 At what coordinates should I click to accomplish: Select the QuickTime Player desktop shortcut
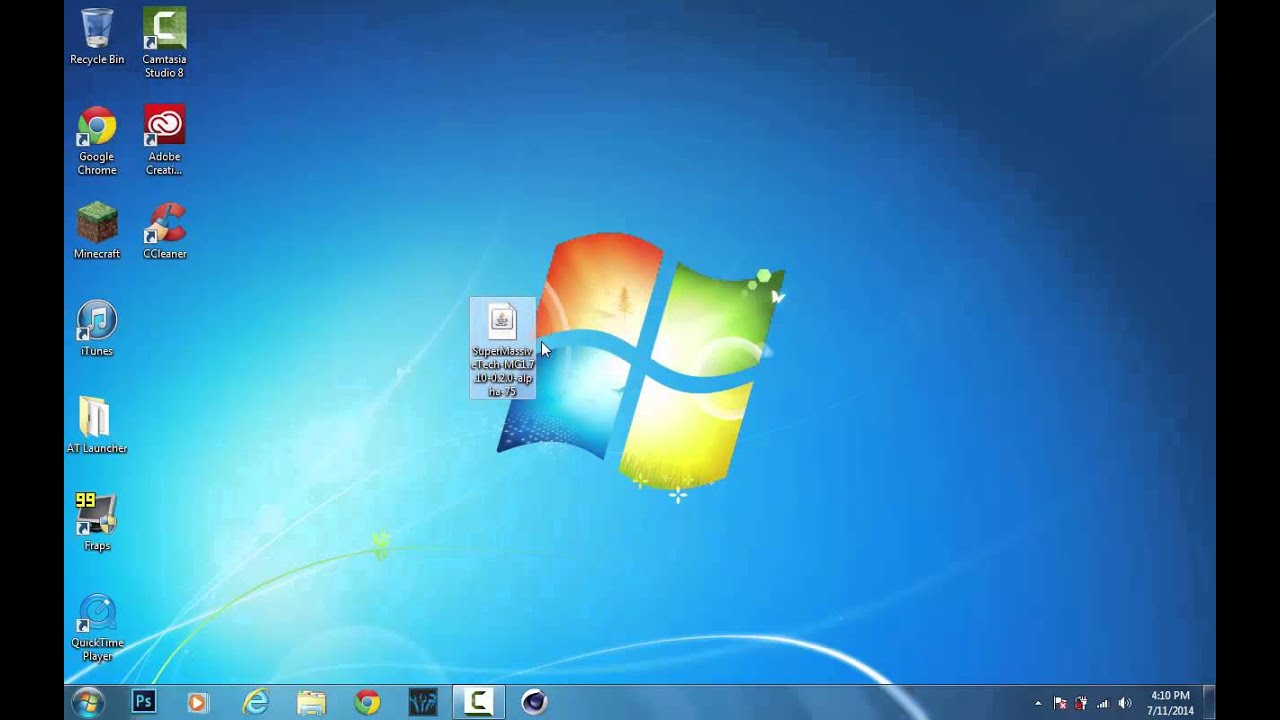coord(97,628)
